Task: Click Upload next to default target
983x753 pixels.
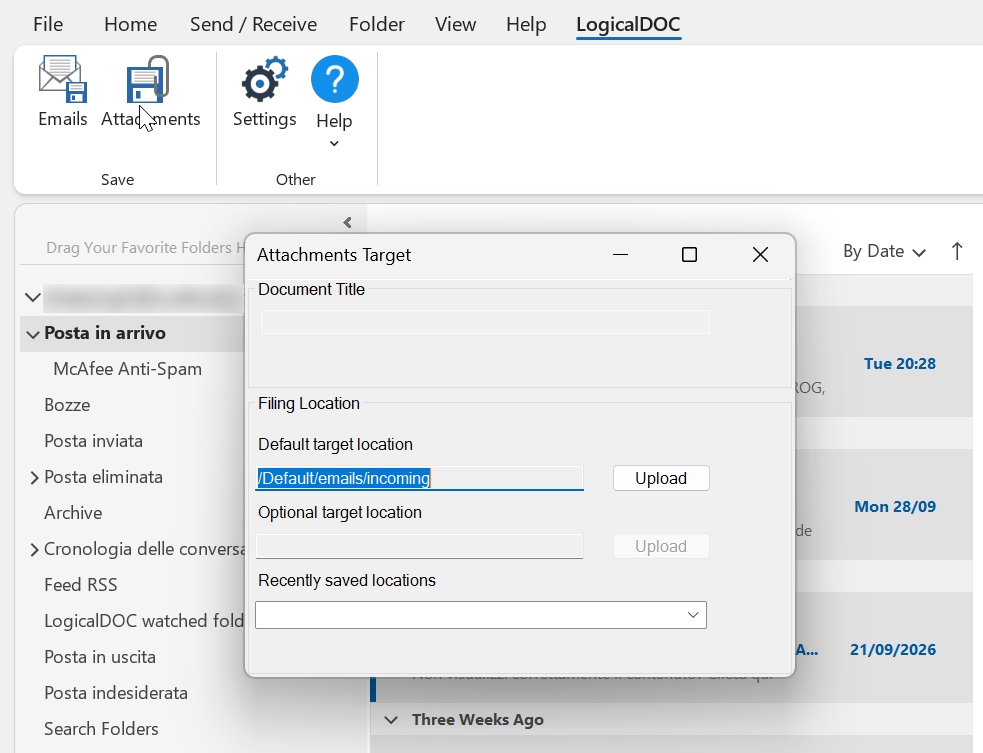Action: [661, 478]
